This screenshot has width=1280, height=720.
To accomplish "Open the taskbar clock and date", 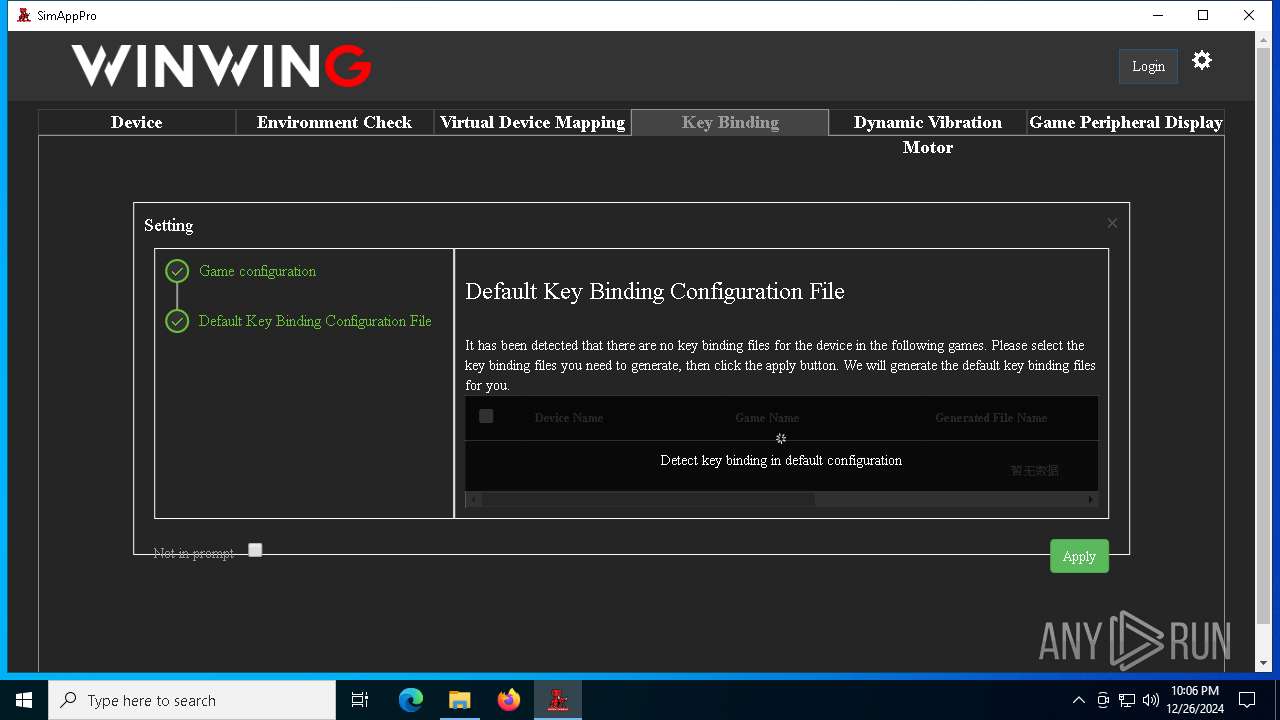I will tap(1194, 700).
